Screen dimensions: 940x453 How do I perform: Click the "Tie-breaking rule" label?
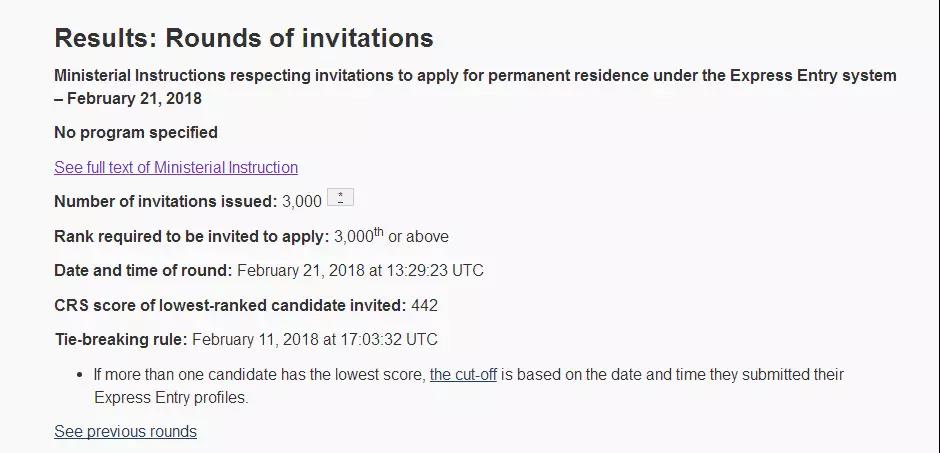120,339
